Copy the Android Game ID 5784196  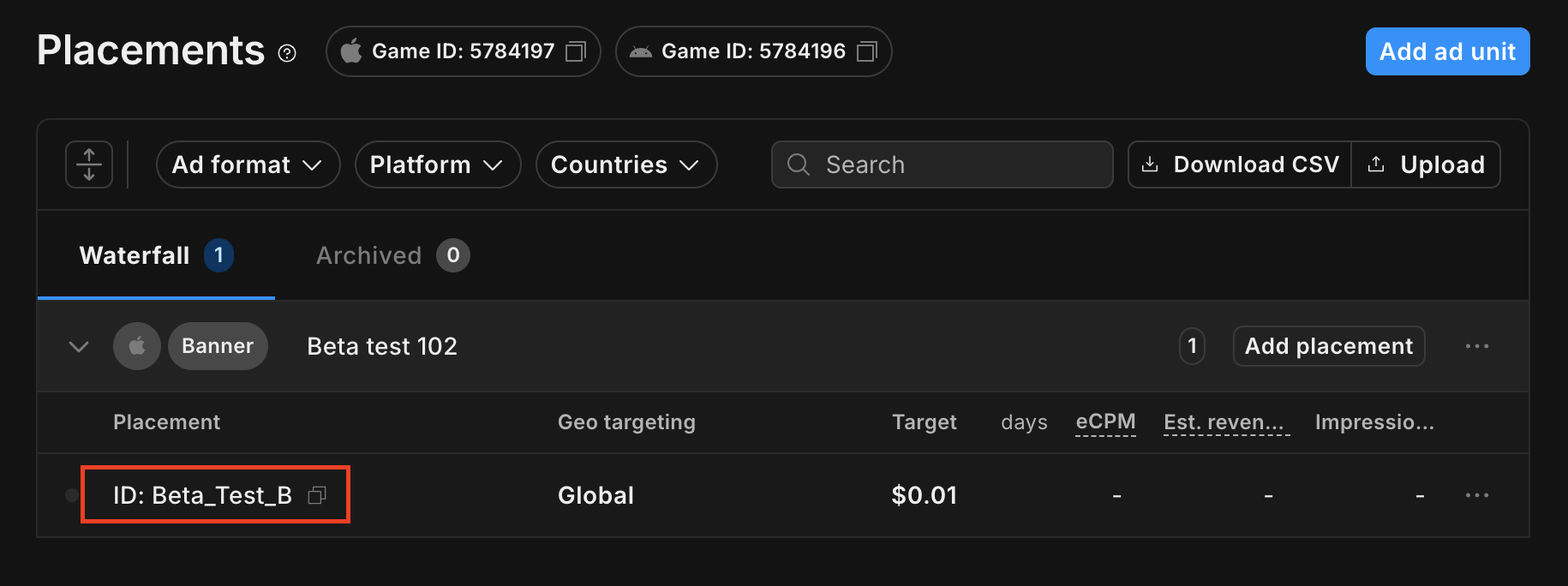pos(866,52)
